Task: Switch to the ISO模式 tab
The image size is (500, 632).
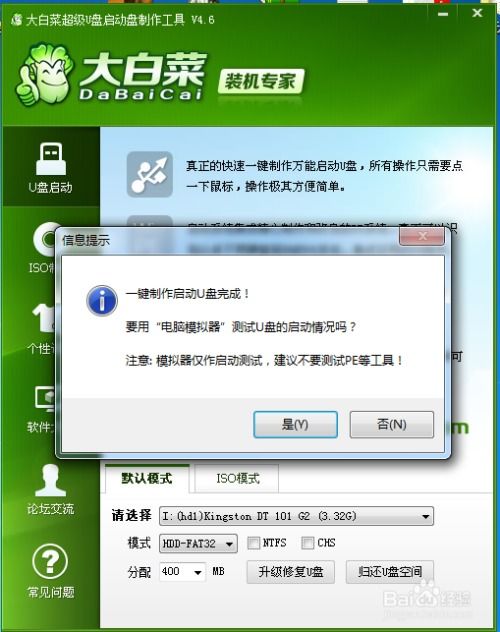Action: click(x=237, y=478)
